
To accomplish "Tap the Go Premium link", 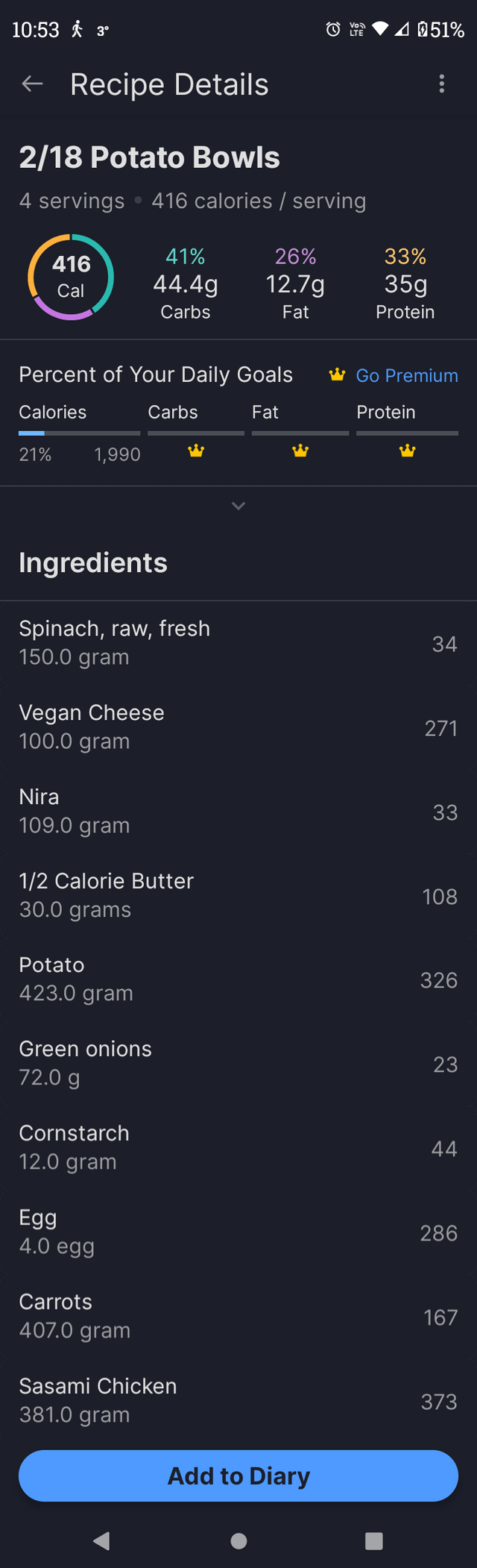I will click(x=406, y=375).
